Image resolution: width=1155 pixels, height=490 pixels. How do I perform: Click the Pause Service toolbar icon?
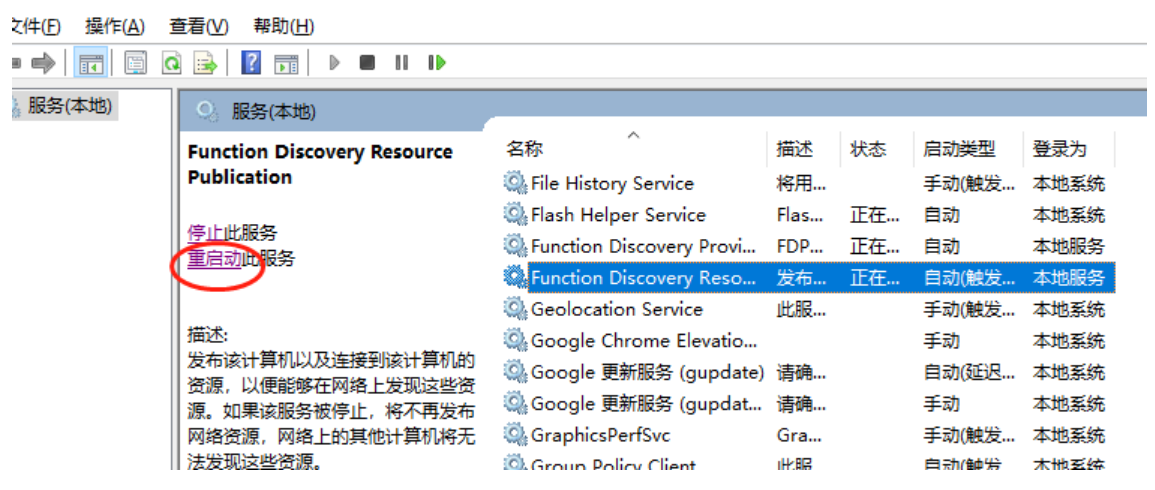401,63
